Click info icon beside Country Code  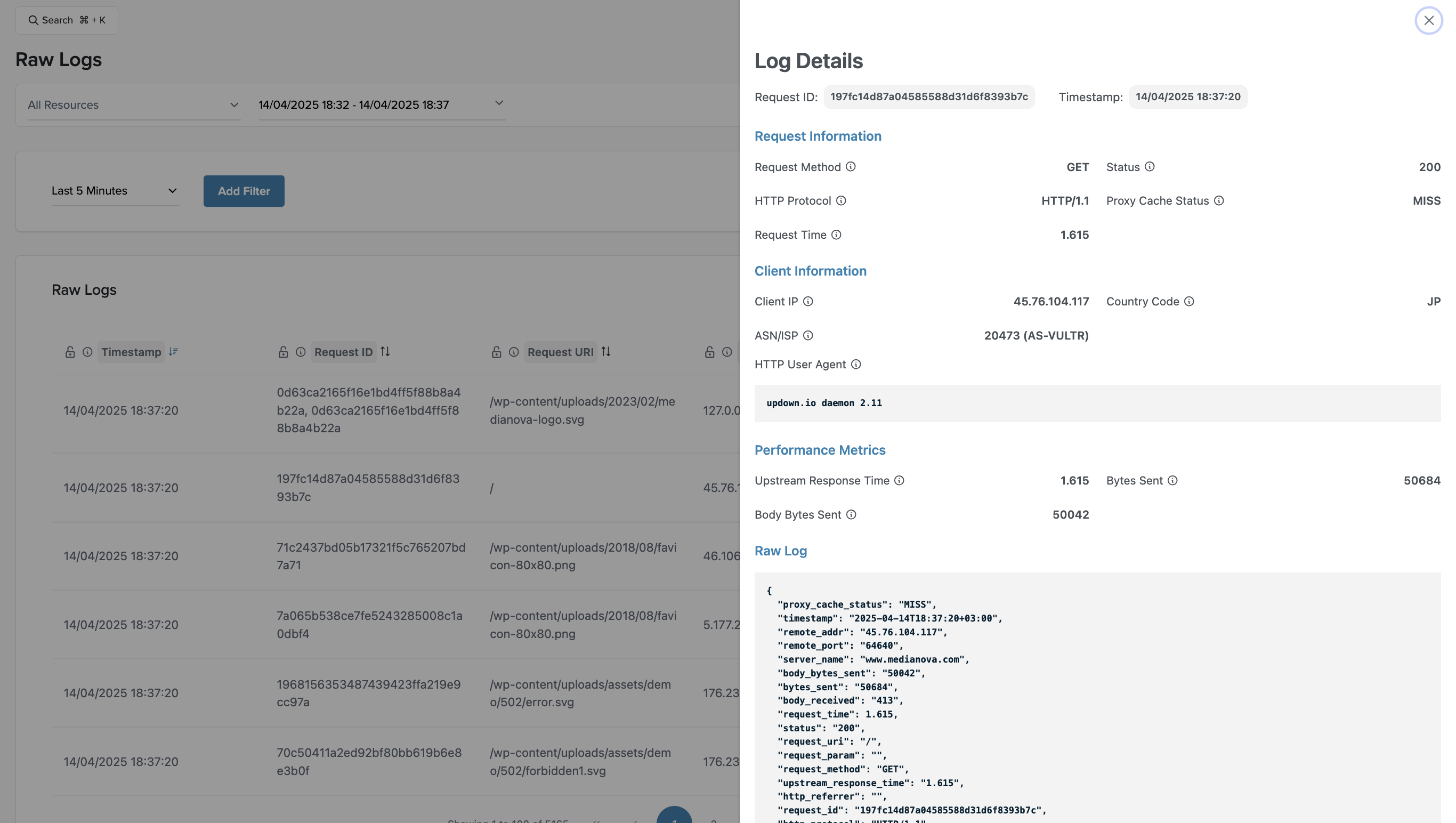pos(1188,301)
